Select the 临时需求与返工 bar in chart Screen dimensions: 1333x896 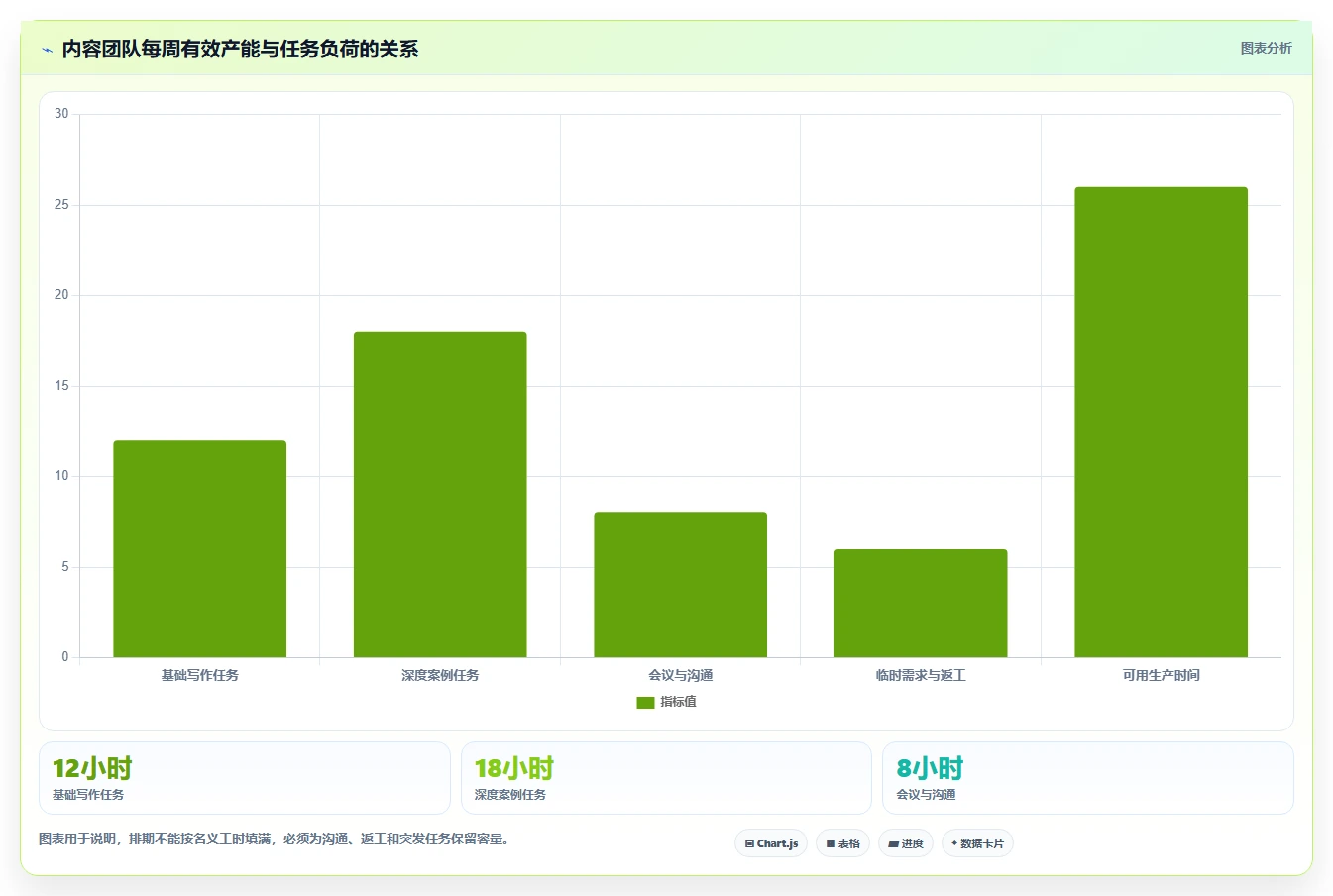pos(921,604)
